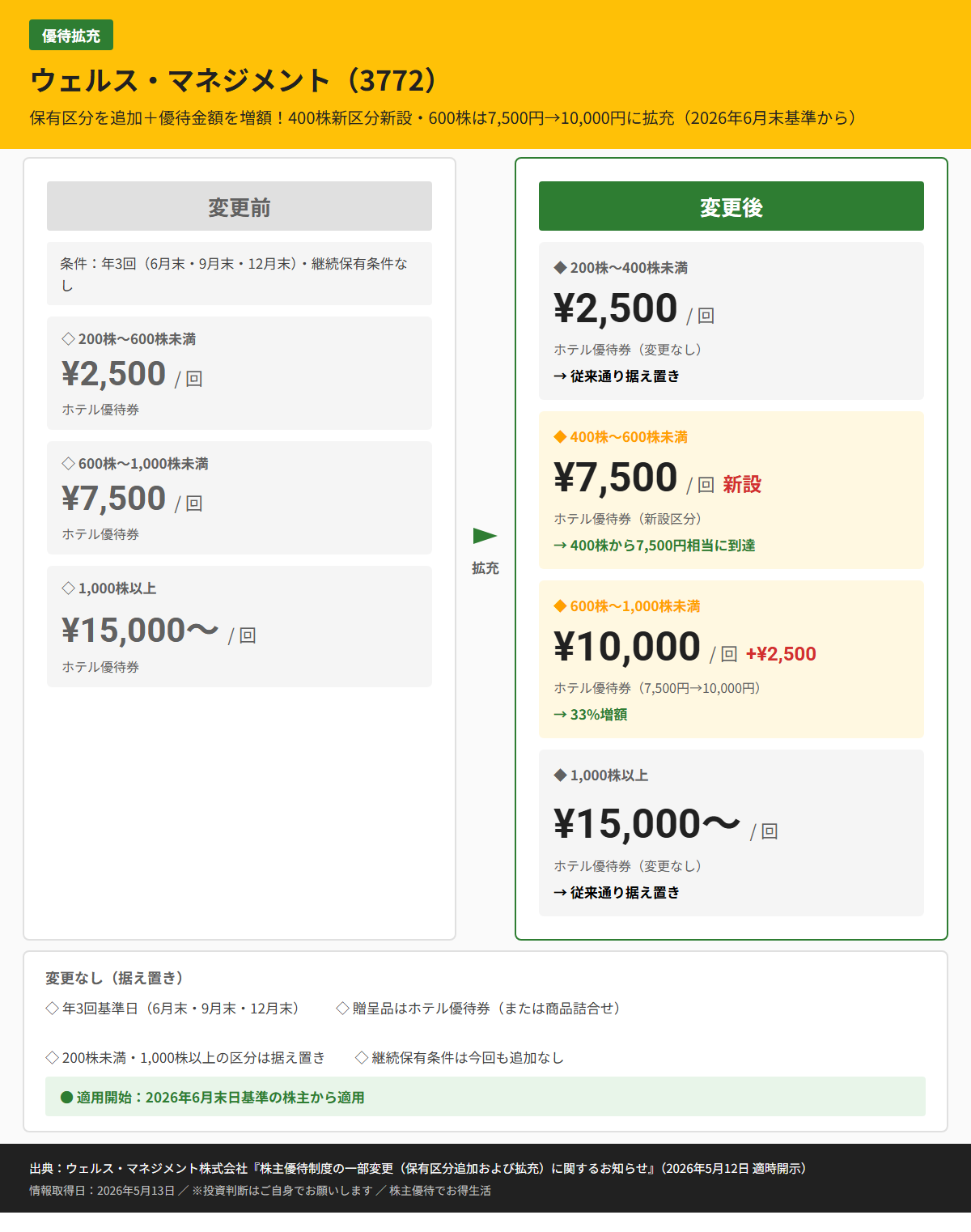The height and width of the screenshot is (1232, 971).
Task: Click the ¥2,500 amount in 変更後
Action: coord(616,308)
